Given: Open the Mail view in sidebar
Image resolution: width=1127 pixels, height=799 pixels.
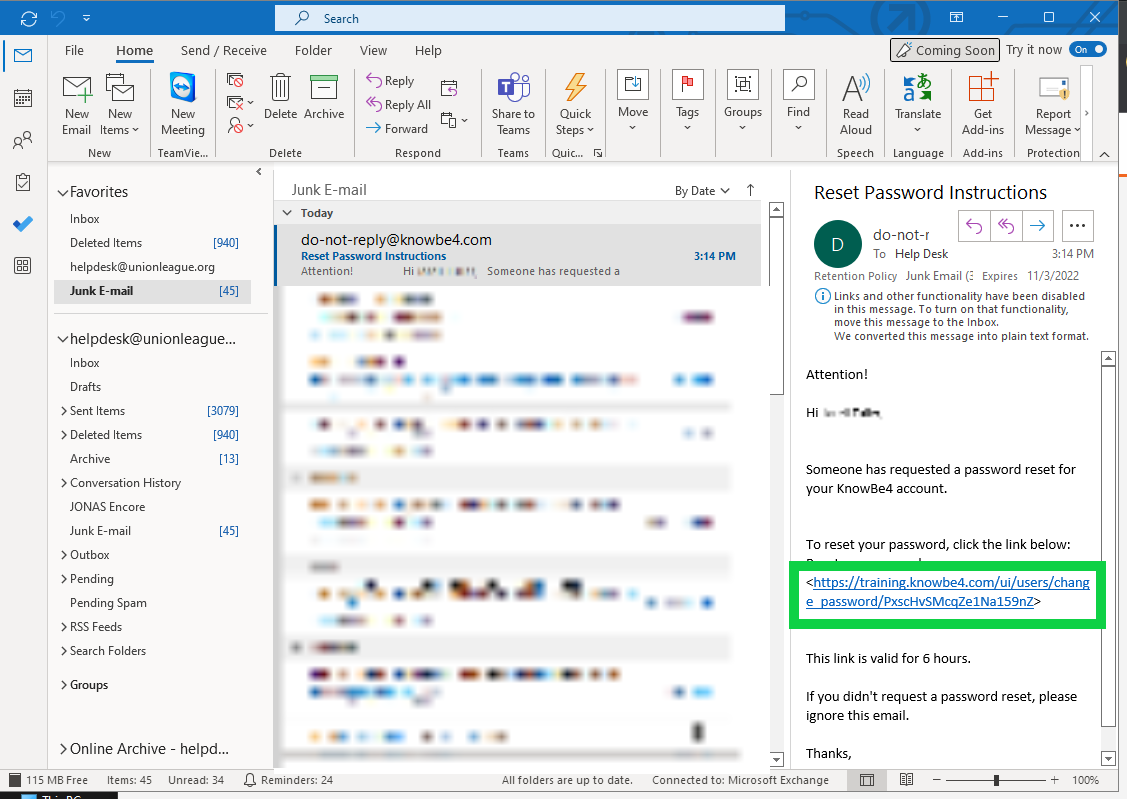Looking at the screenshot, I should [x=23, y=55].
